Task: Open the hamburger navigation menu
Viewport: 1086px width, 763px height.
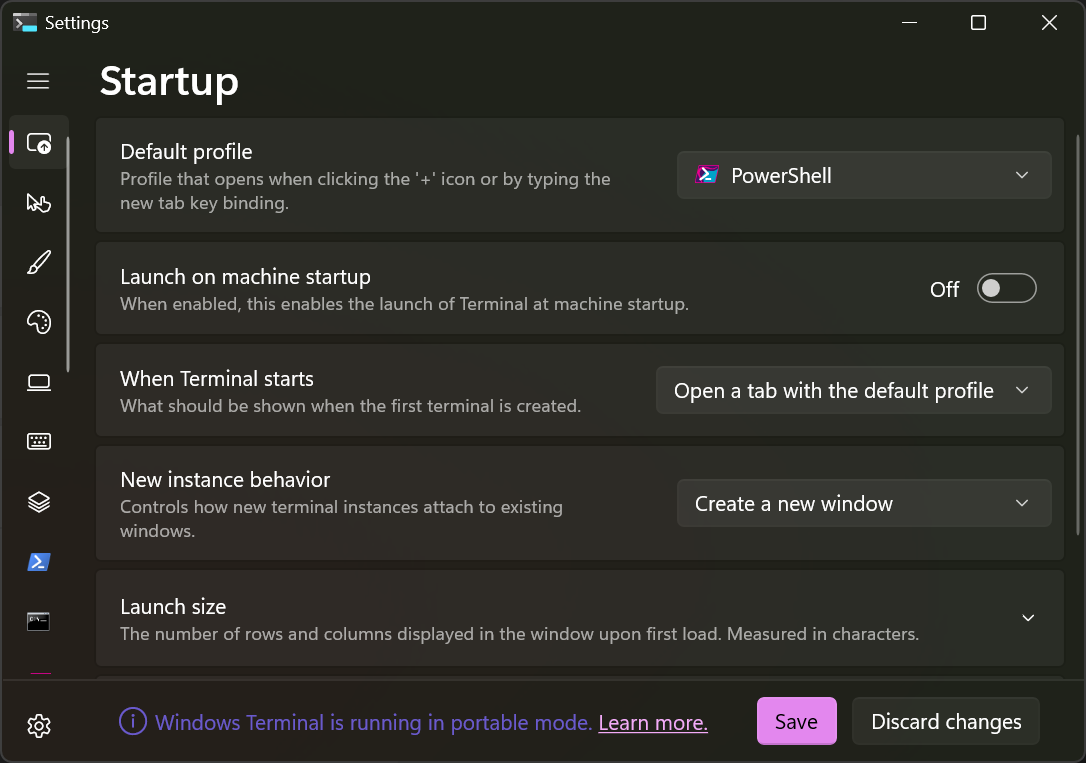Action: 38,81
